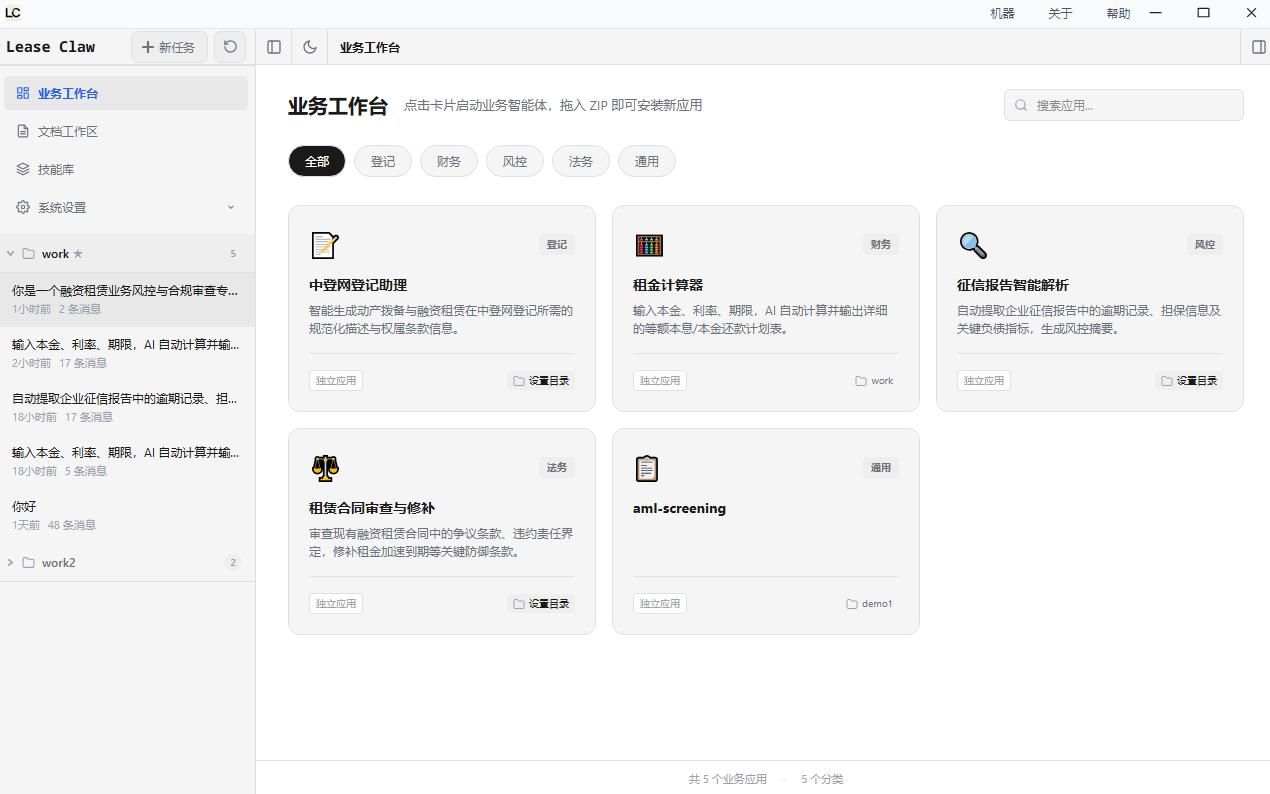Image resolution: width=1270 pixels, height=794 pixels.
Task: Click the work2 folder icon in sidebar
Action: 29,562
